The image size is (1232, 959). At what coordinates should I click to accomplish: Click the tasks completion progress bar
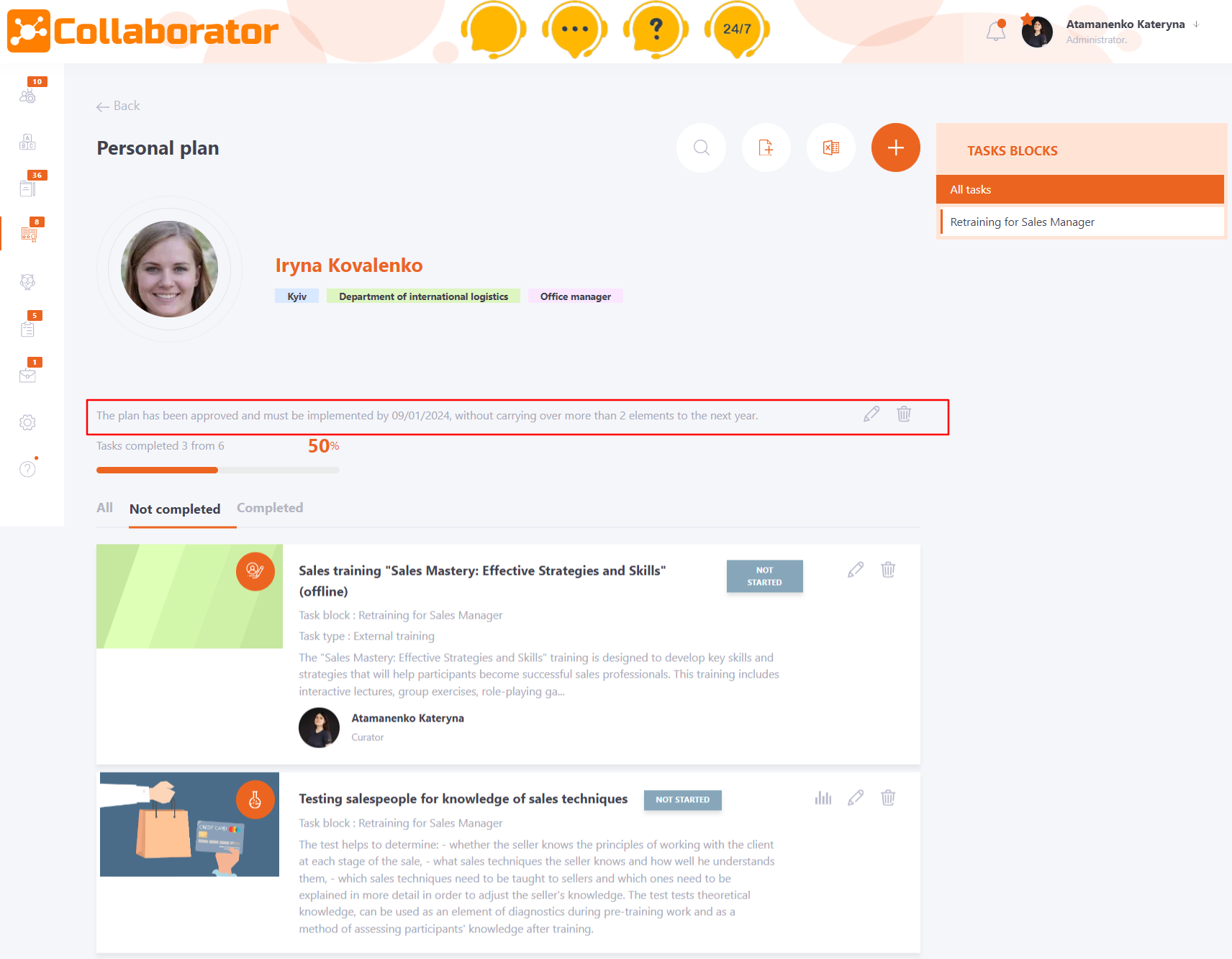tap(216, 470)
